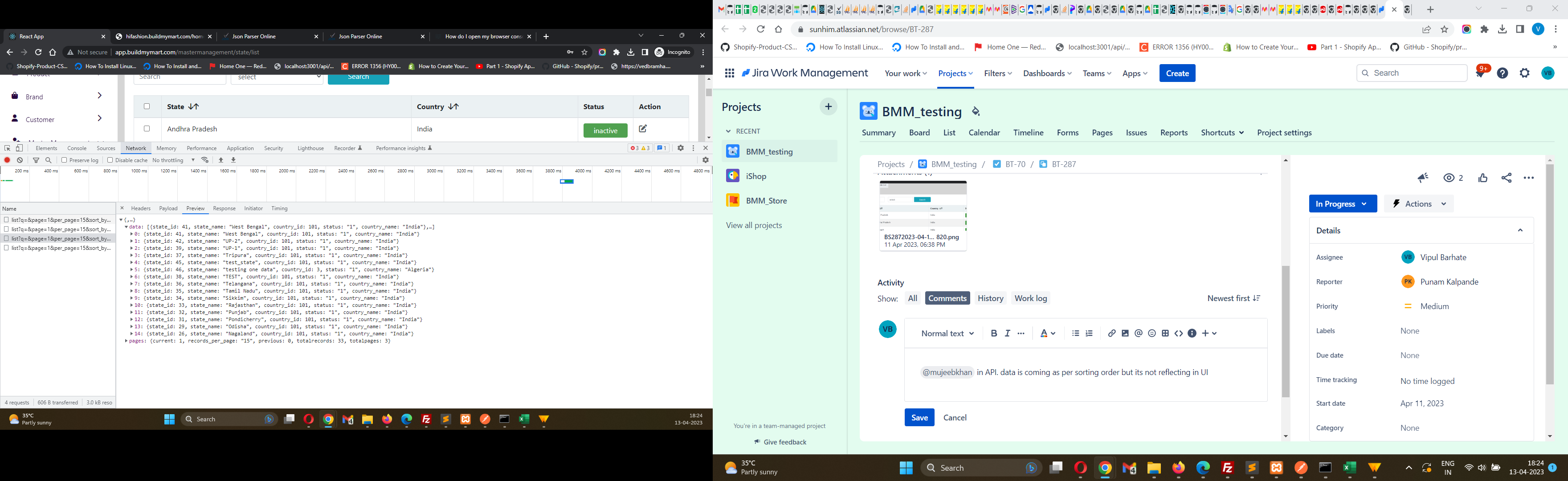Sort the table by the State arrows

[194, 106]
